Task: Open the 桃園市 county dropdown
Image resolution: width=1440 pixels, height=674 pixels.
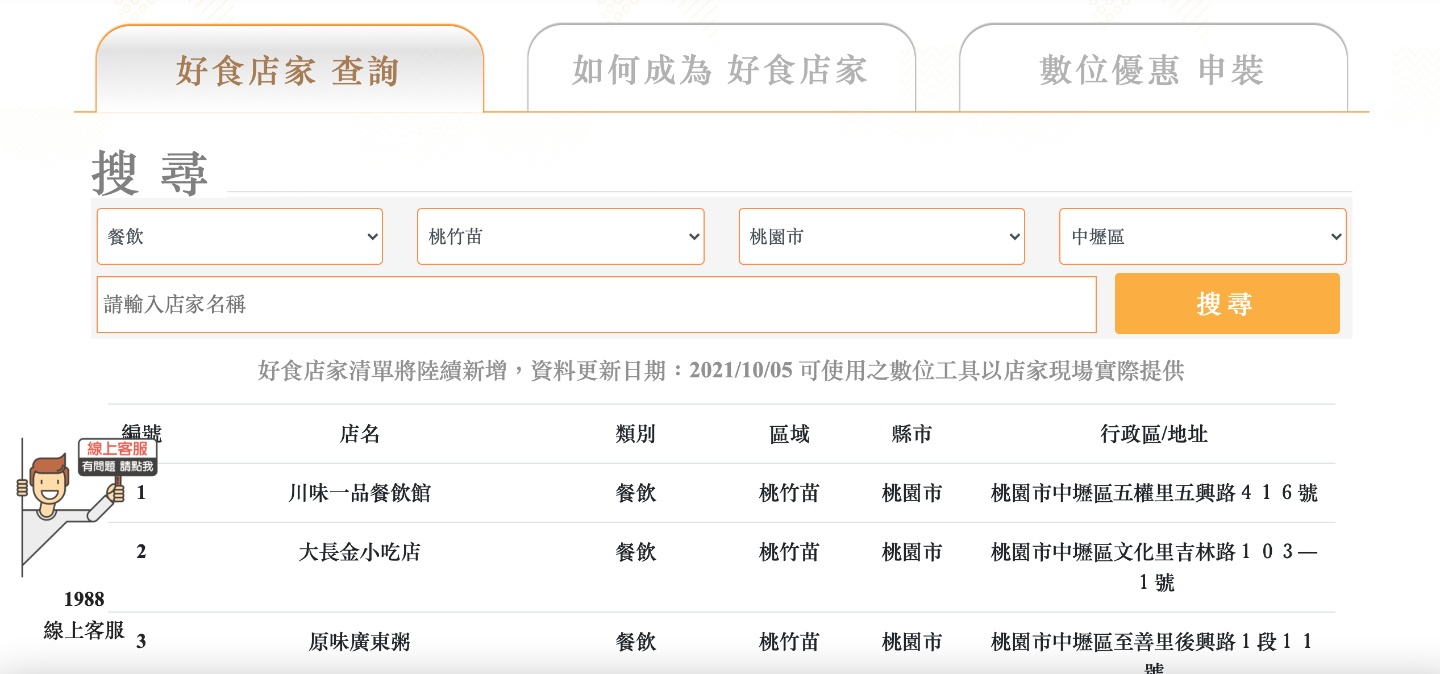Action: tap(881, 236)
